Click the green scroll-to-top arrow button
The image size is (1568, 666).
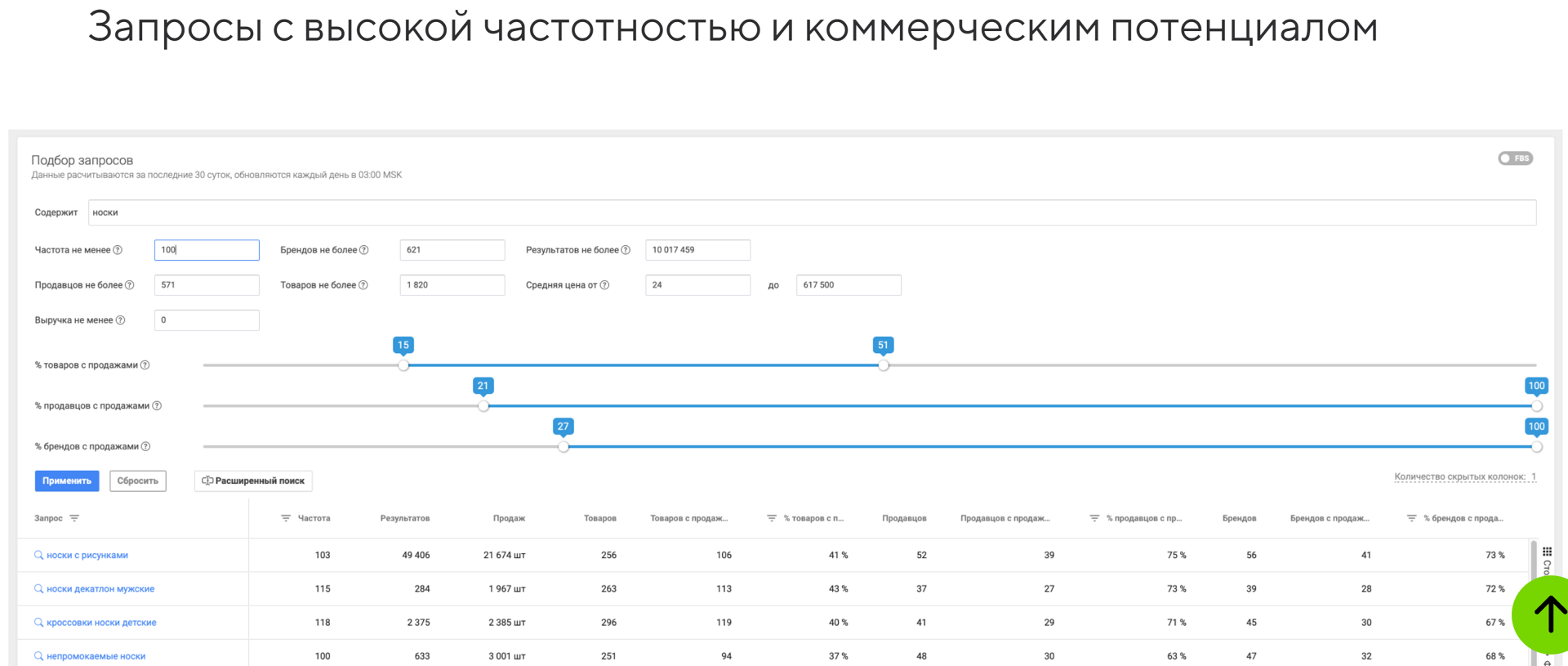[1547, 615]
